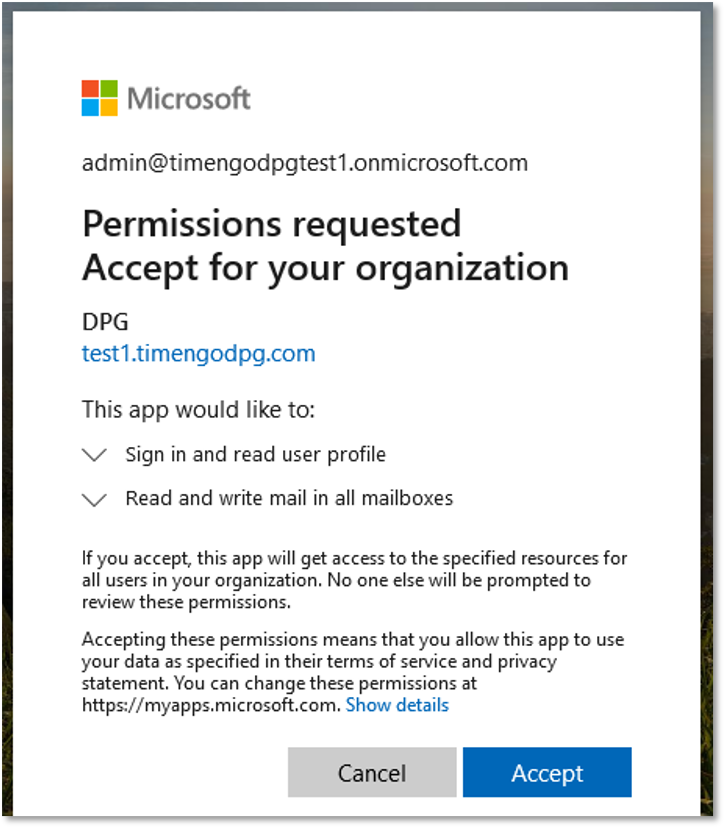
Task: Click the https://myapps.microsoft.com URL text
Action: (x=211, y=705)
